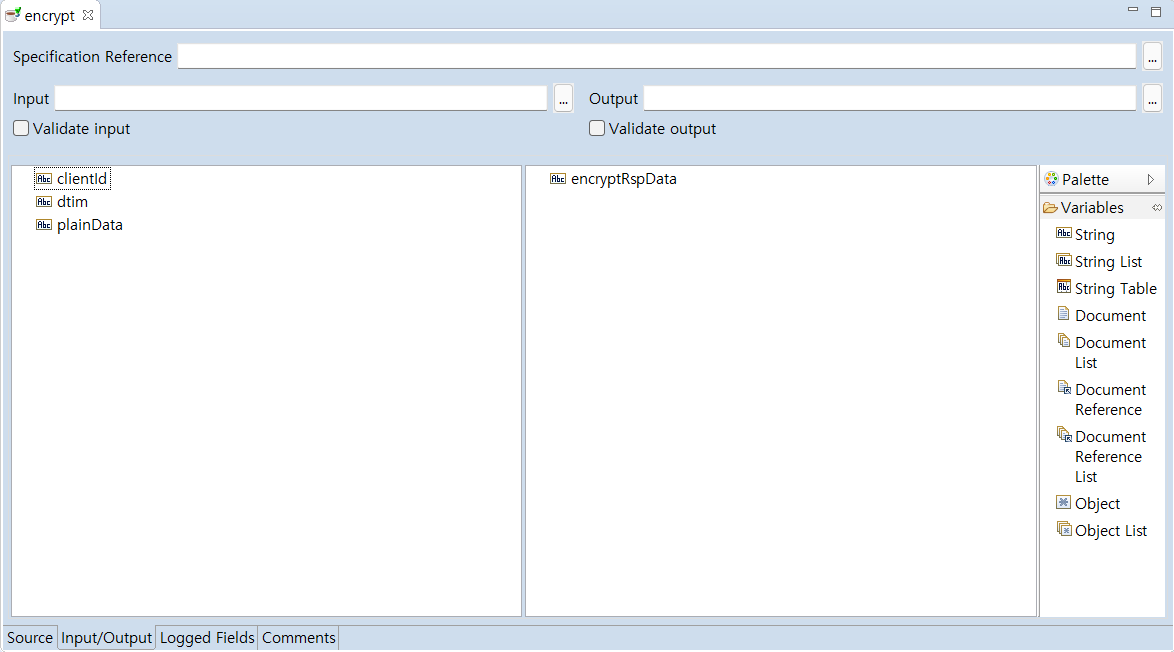Browse for Specification Reference using ellipsis button
The image size is (1174, 652).
[x=1152, y=57]
